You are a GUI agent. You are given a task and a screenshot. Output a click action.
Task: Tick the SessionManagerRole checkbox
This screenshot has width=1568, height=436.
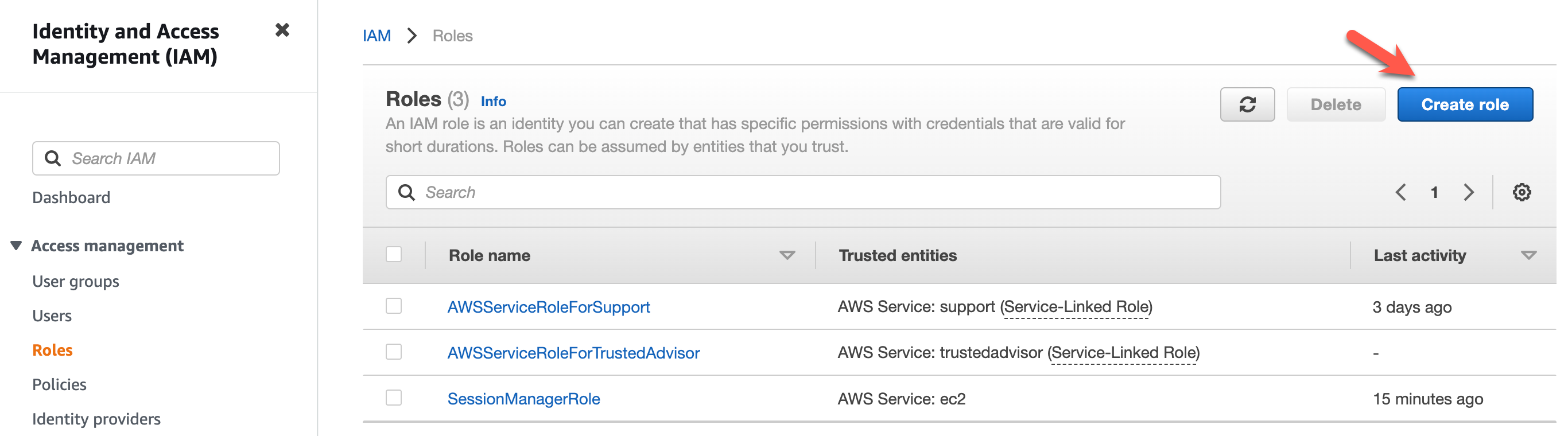pyautogui.click(x=394, y=398)
